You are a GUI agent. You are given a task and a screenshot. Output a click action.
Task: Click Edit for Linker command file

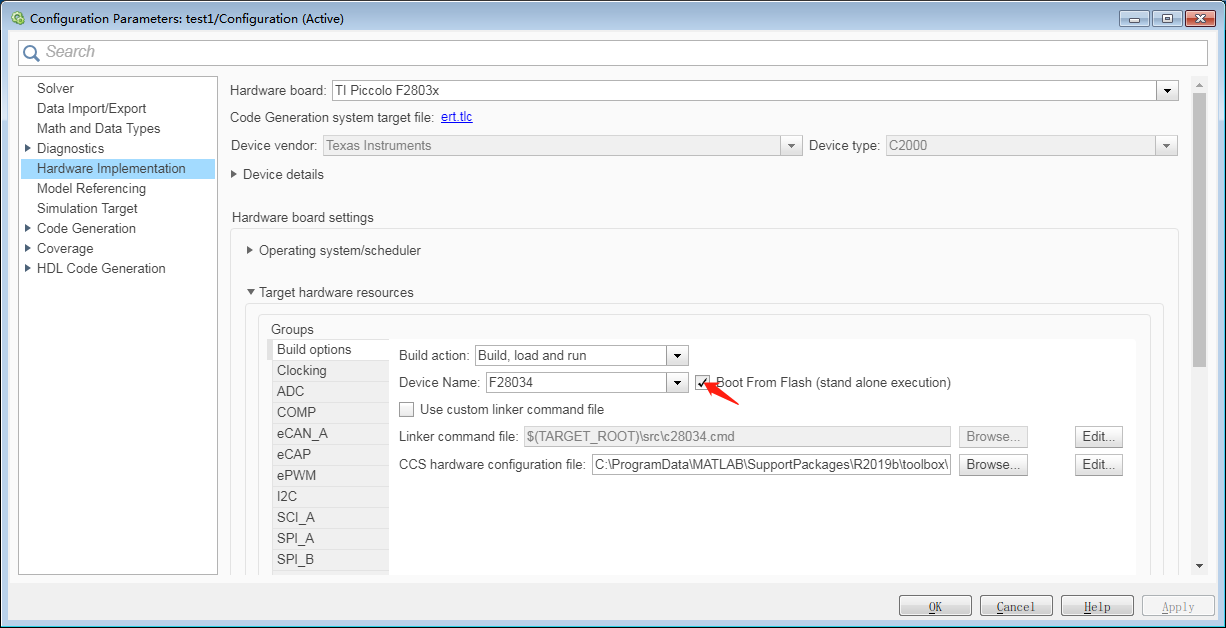[x=1098, y=437]
